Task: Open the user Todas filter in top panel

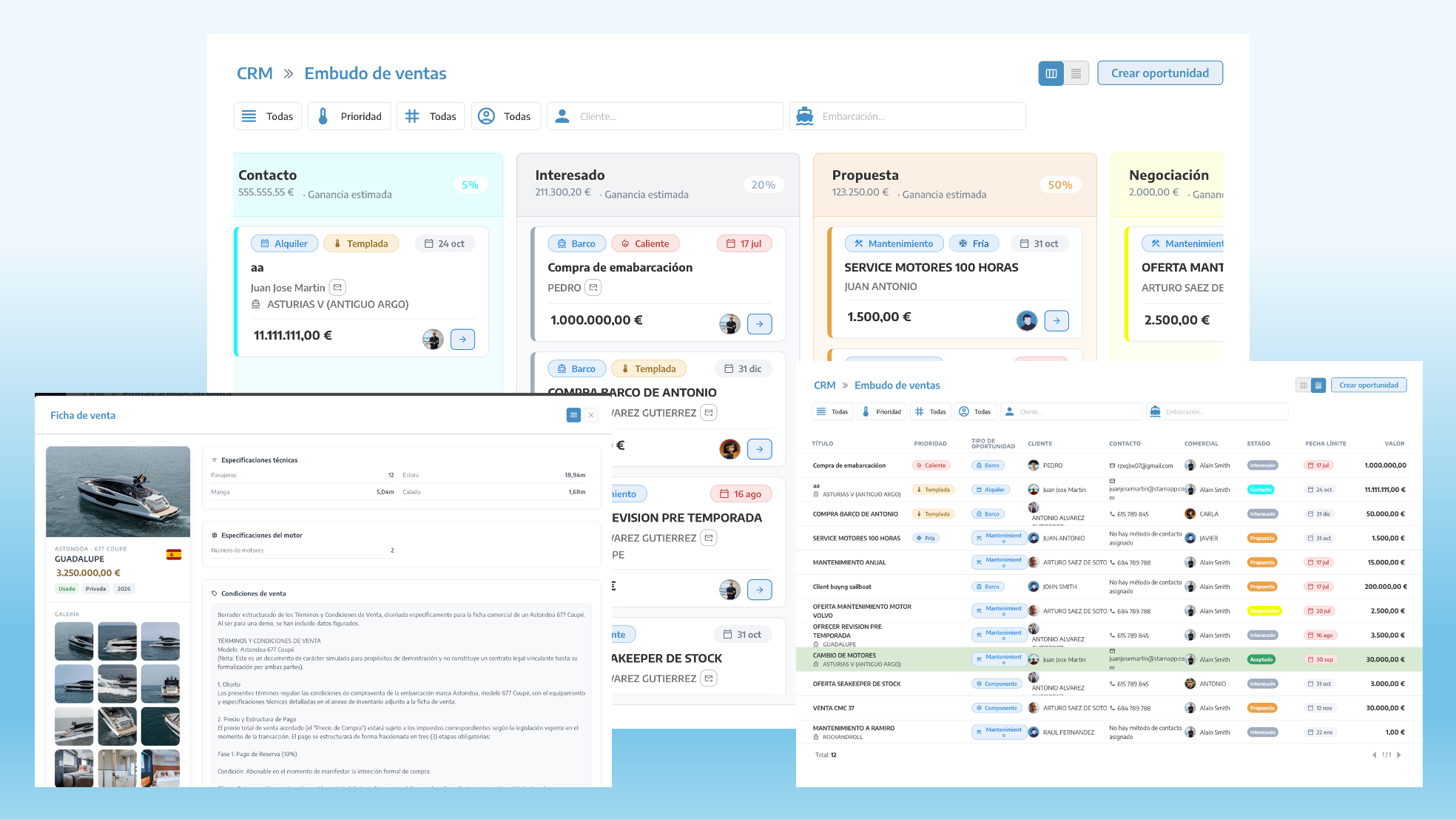Action: [x=505, y=116]
